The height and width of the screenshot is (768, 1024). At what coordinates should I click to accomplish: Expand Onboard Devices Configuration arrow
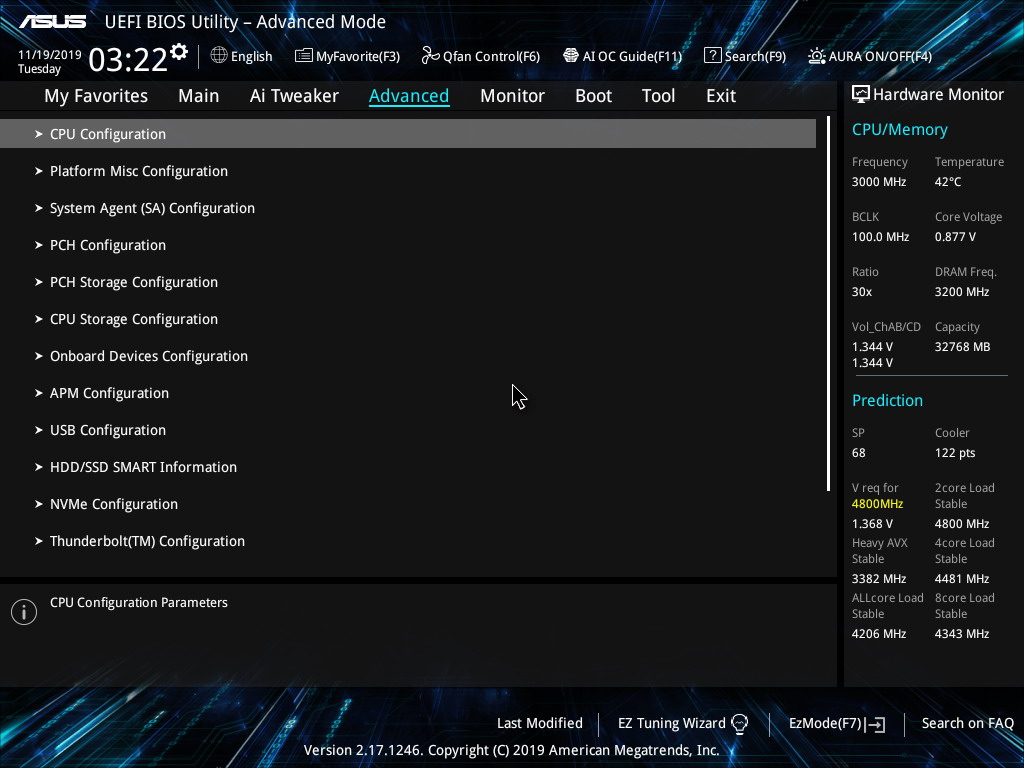click(39, 356)
